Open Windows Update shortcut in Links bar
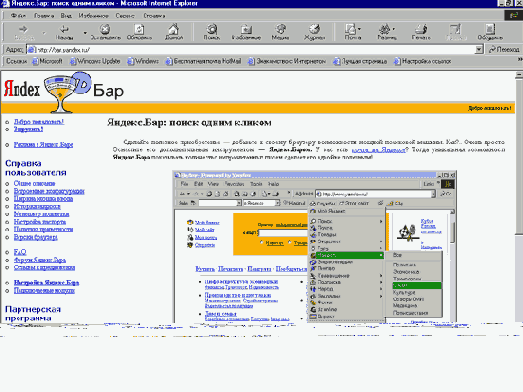Image resolution: width=523 pixels, height=392 pixels. pos(95,61)
